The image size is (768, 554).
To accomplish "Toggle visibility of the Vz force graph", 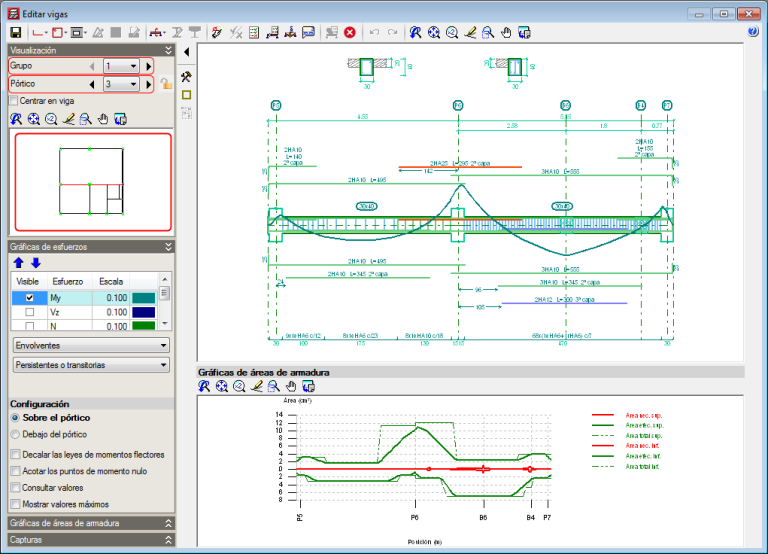I will (30, 312).
